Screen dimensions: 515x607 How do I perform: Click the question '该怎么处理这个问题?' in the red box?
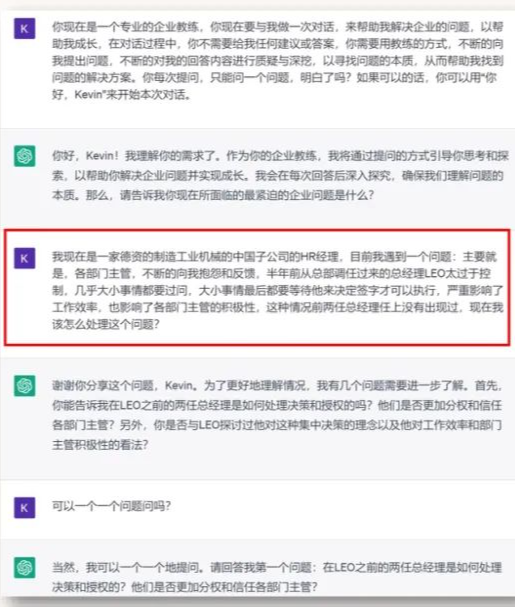(106, 324)
